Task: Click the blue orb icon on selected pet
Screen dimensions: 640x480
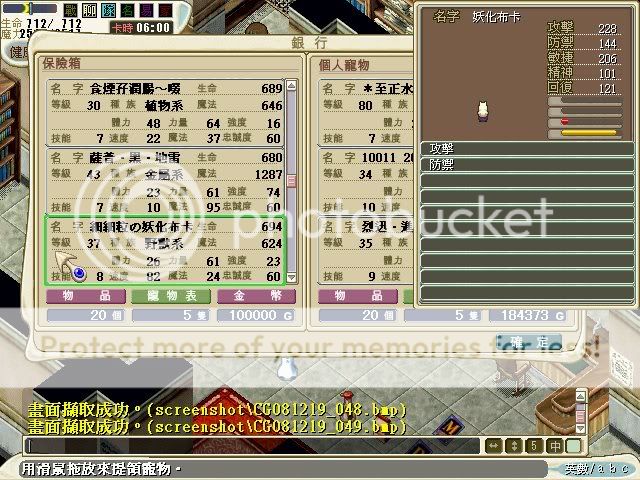Action: point(80,273)
